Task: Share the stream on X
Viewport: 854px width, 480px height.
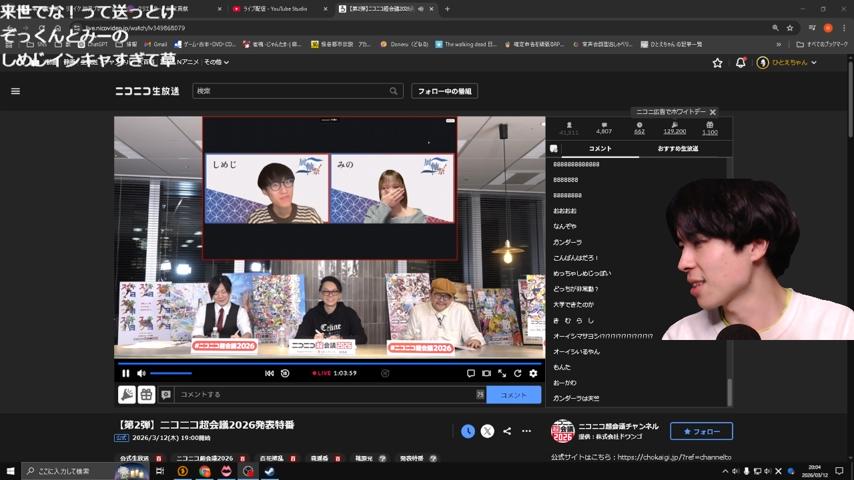Action: pos(487,431)
